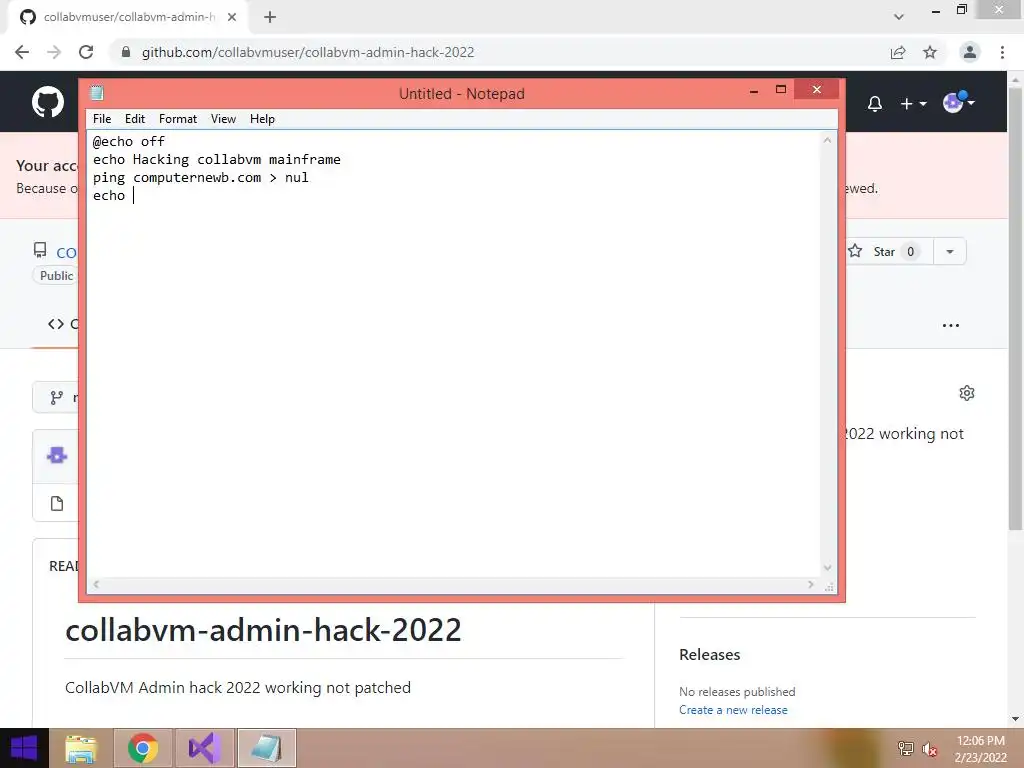1024x768 pixels.
Task: Open the File menu in Notepad
Action: tap(102, 119)
